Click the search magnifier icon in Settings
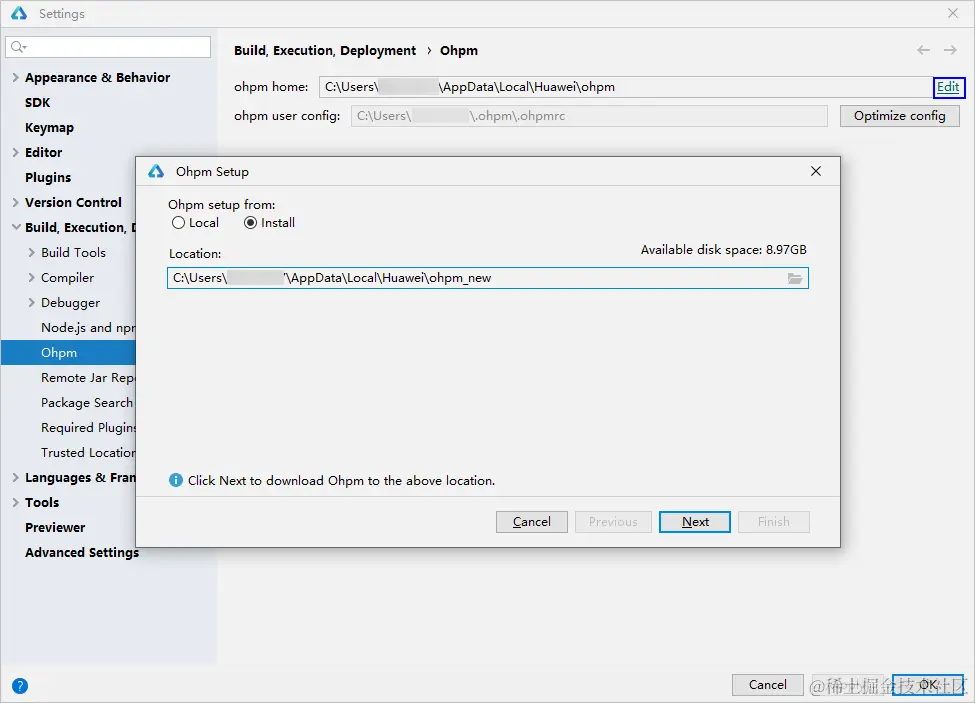The image size is (975, 703). pyautogui.click(x=19, y=47)
